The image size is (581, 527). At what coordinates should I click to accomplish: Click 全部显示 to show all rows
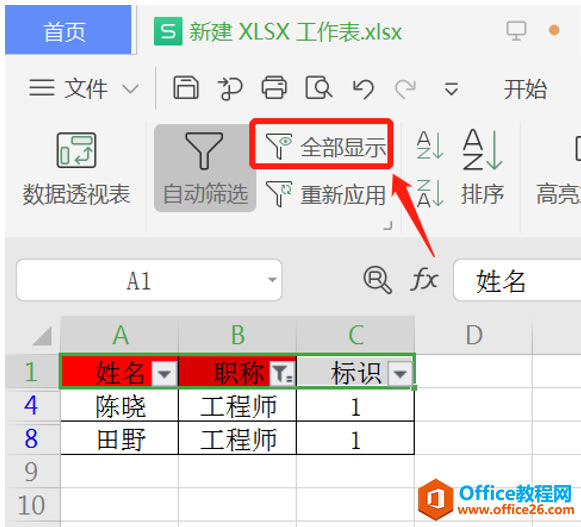pyautogui.click(x=326, y=147)
